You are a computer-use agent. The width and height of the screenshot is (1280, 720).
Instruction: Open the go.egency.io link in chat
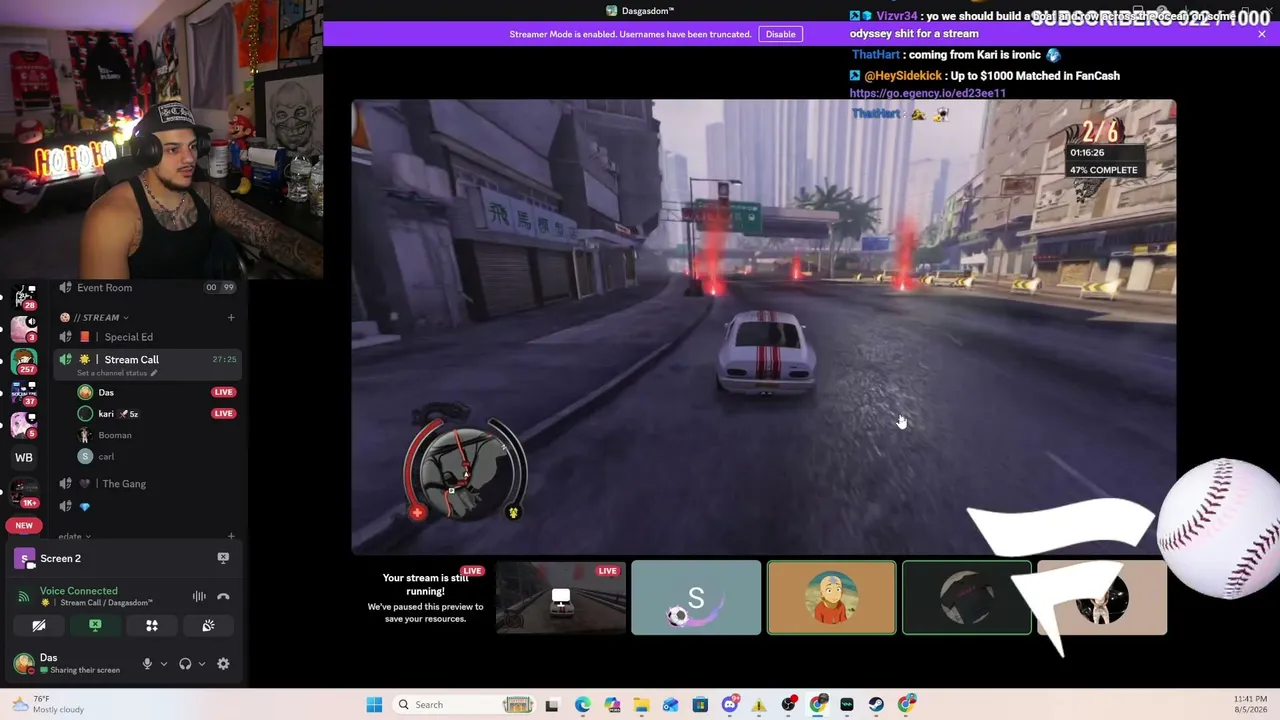pos(928,93)
